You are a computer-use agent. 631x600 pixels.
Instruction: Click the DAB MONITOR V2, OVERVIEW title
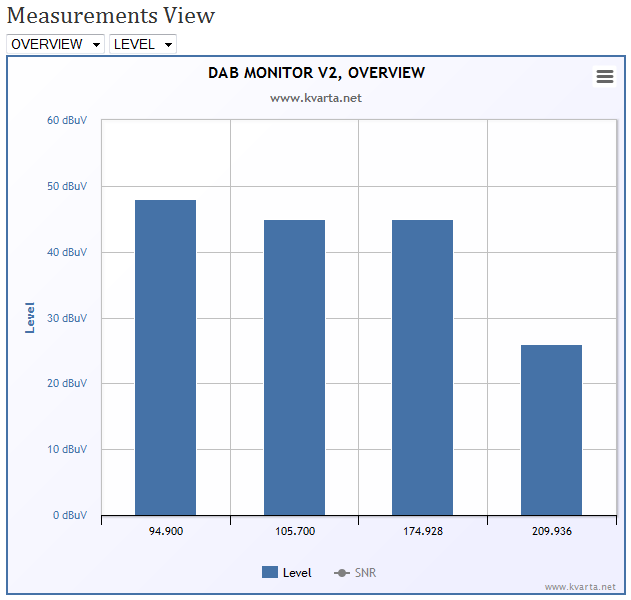click(316, 73)
